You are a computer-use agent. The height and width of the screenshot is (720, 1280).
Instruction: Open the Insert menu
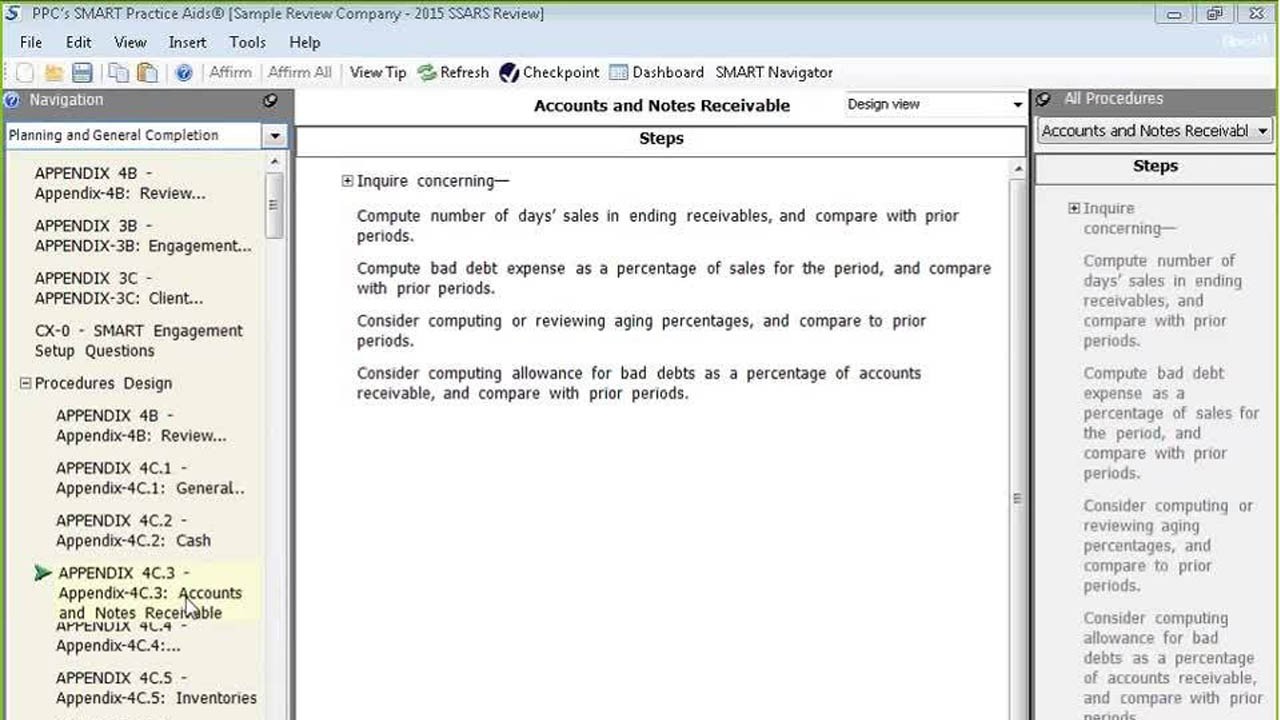(x=187, y=42)
